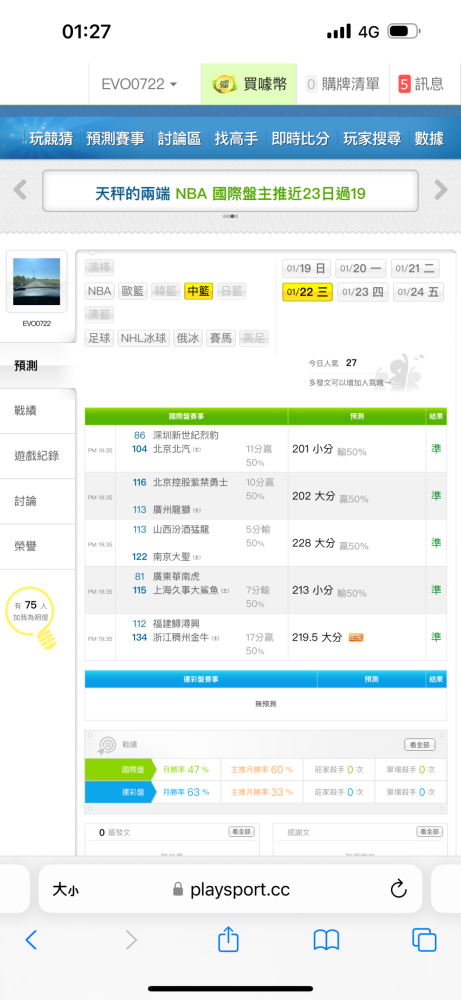This screenshot has width=461, height=1000.
Task: Click 看全部 beside 篇發文
Action: point(242,832)
